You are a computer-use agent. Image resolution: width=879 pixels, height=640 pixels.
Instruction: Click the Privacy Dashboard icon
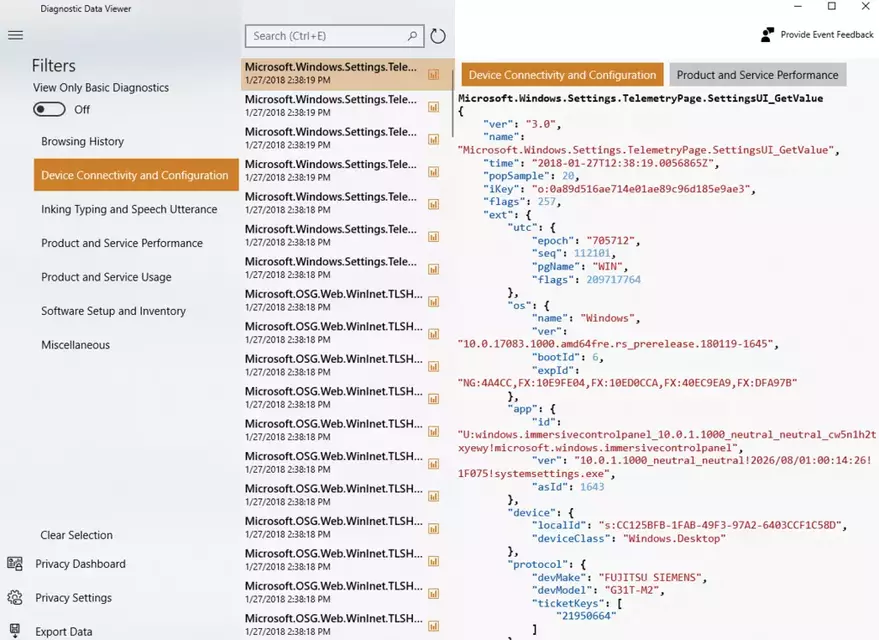click(x=15, y=563)
